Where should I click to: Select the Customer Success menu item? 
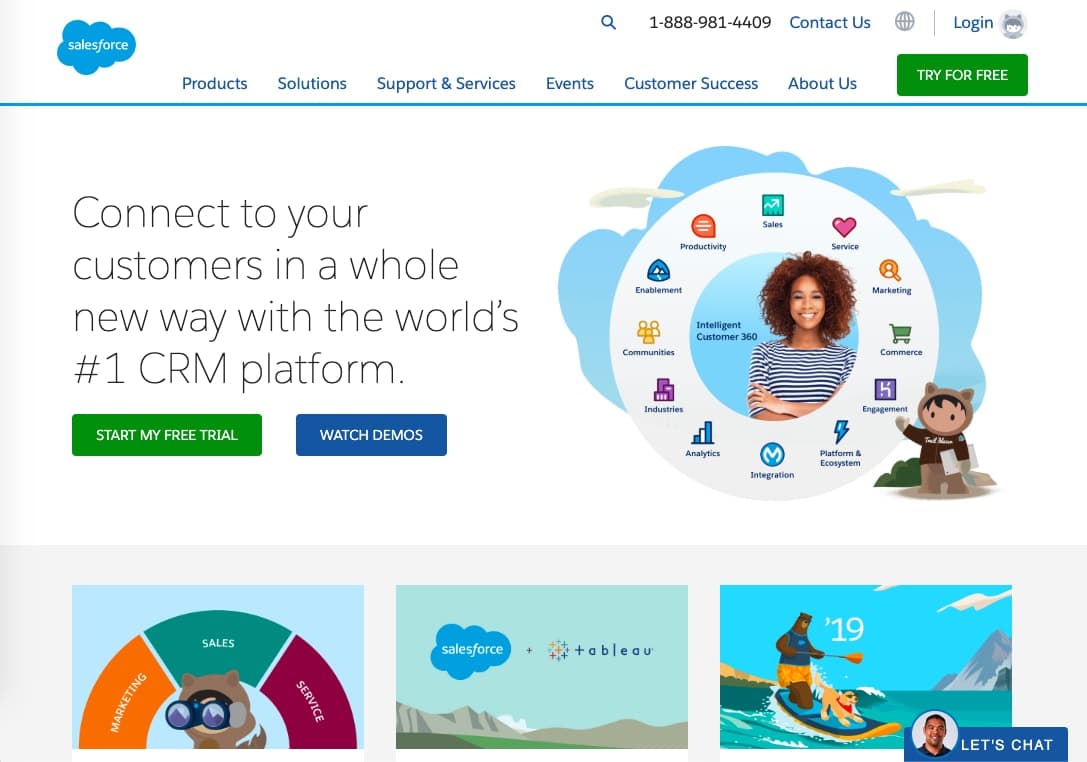(691, 84)
